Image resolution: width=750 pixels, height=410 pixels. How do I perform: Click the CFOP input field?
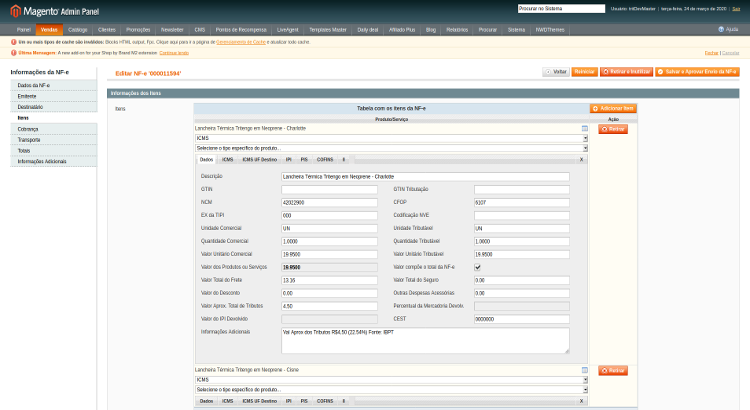coord(522,202)
